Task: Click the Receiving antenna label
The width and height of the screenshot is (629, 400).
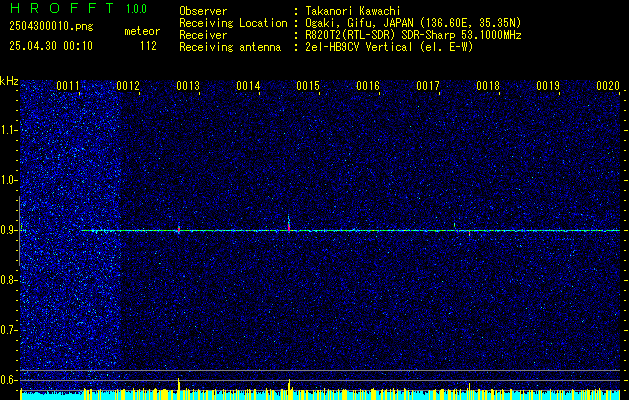Action: (230, 47)
